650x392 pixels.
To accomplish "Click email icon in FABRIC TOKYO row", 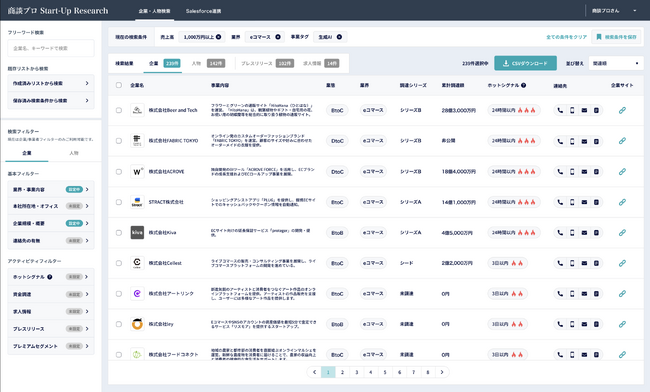I will (584, 141).
